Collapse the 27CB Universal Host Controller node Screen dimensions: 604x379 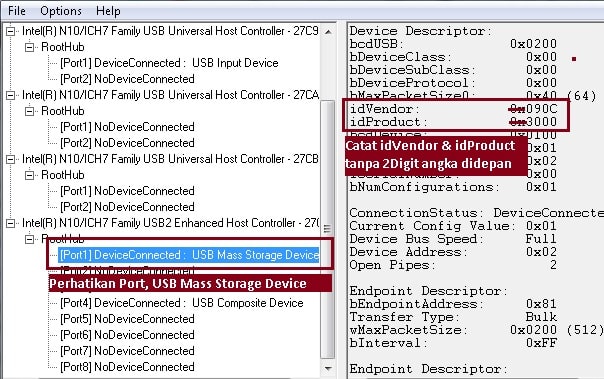click(11, 159)
